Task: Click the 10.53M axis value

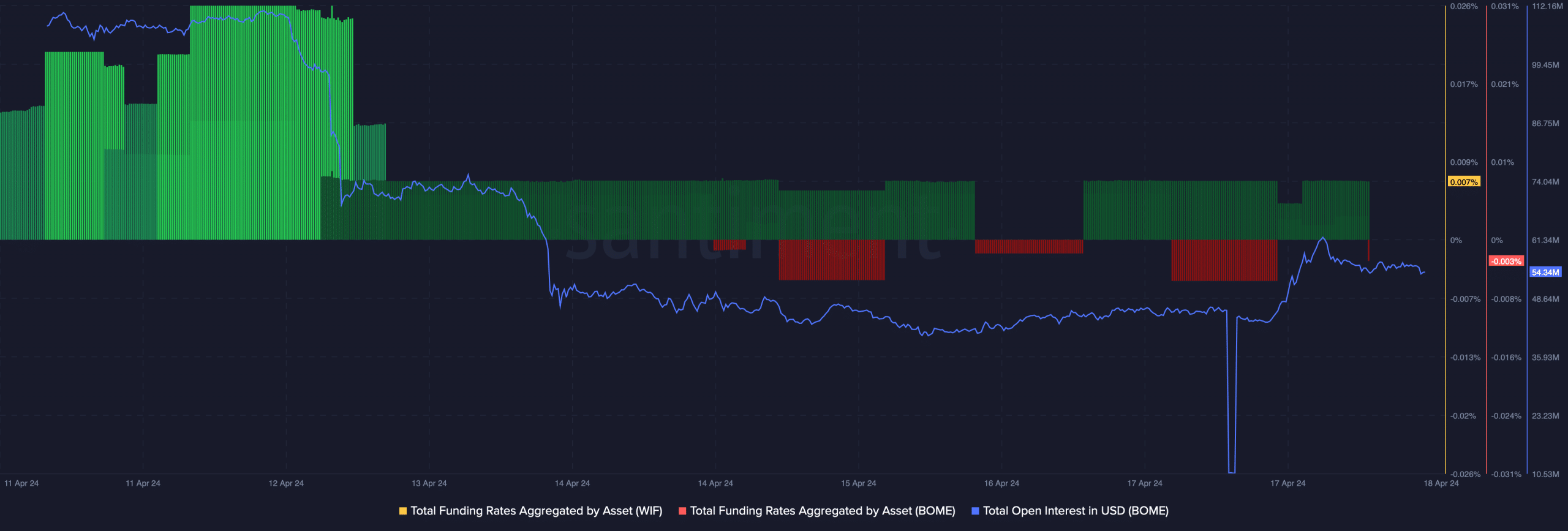Action: 1545,474
